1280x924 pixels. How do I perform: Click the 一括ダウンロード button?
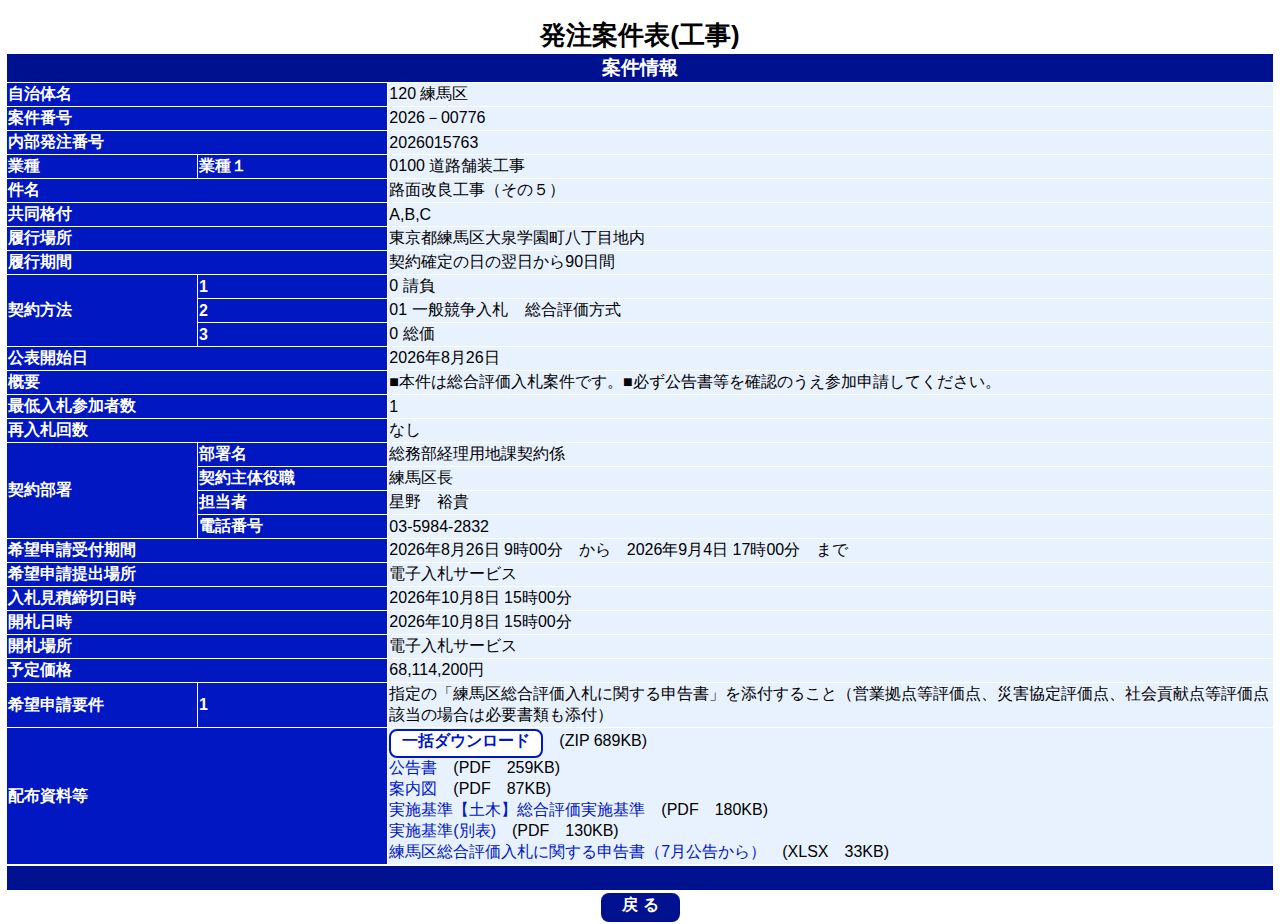click(x=465, y=743)
